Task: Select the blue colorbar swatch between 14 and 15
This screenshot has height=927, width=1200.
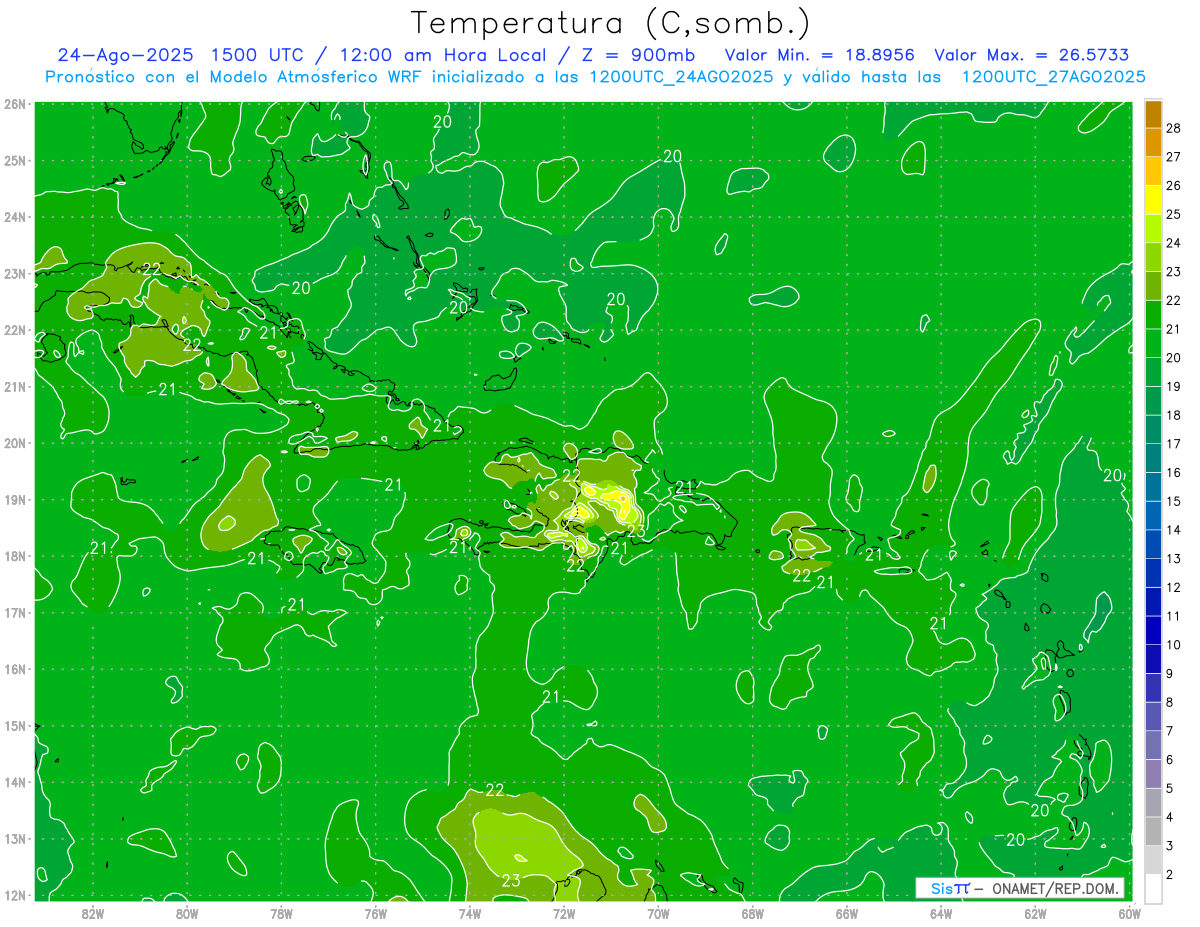Action: pyautogui.click(x=1153, y=516)
